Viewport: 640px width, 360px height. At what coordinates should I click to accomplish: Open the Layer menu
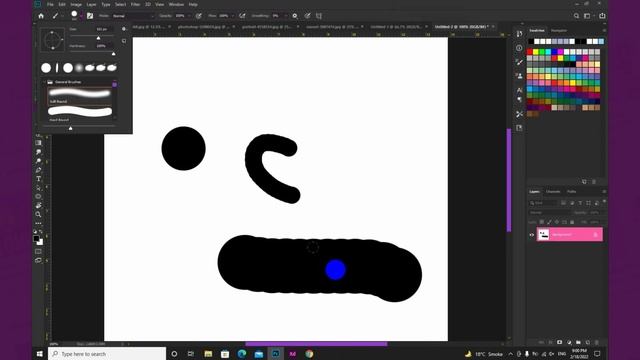(91, 4)
